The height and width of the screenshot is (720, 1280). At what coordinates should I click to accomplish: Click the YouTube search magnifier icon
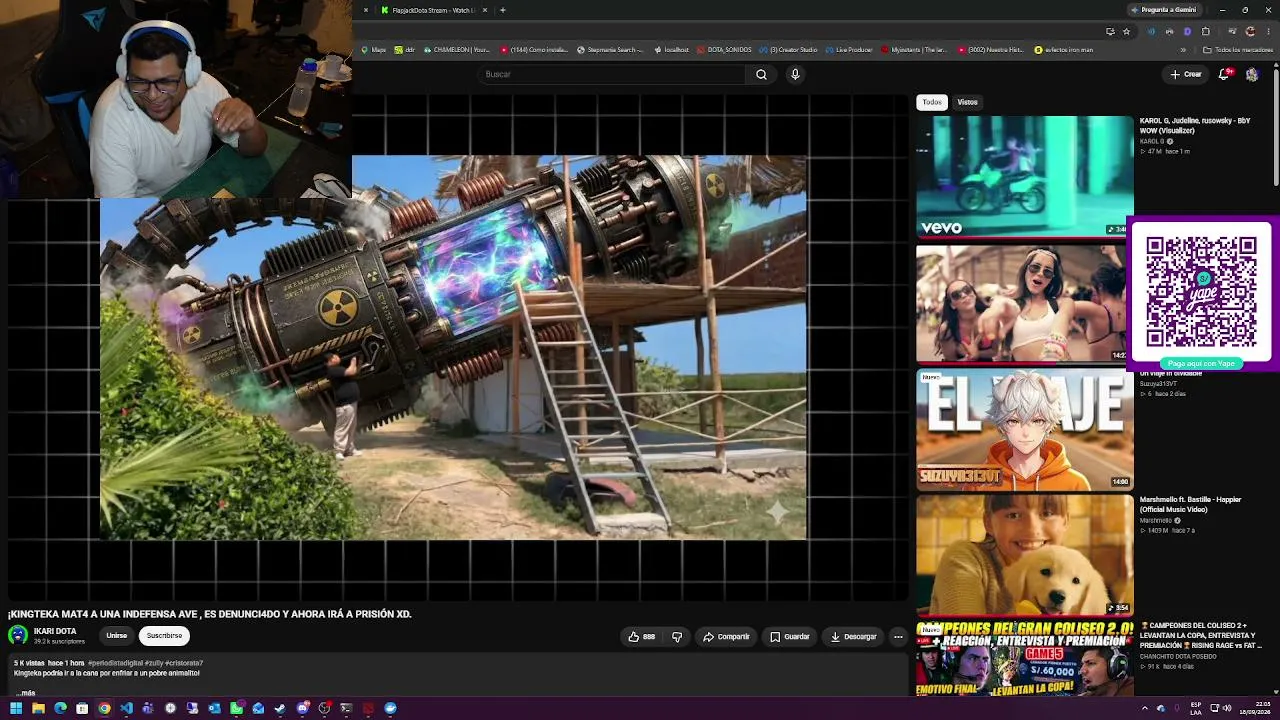point(761,74)
